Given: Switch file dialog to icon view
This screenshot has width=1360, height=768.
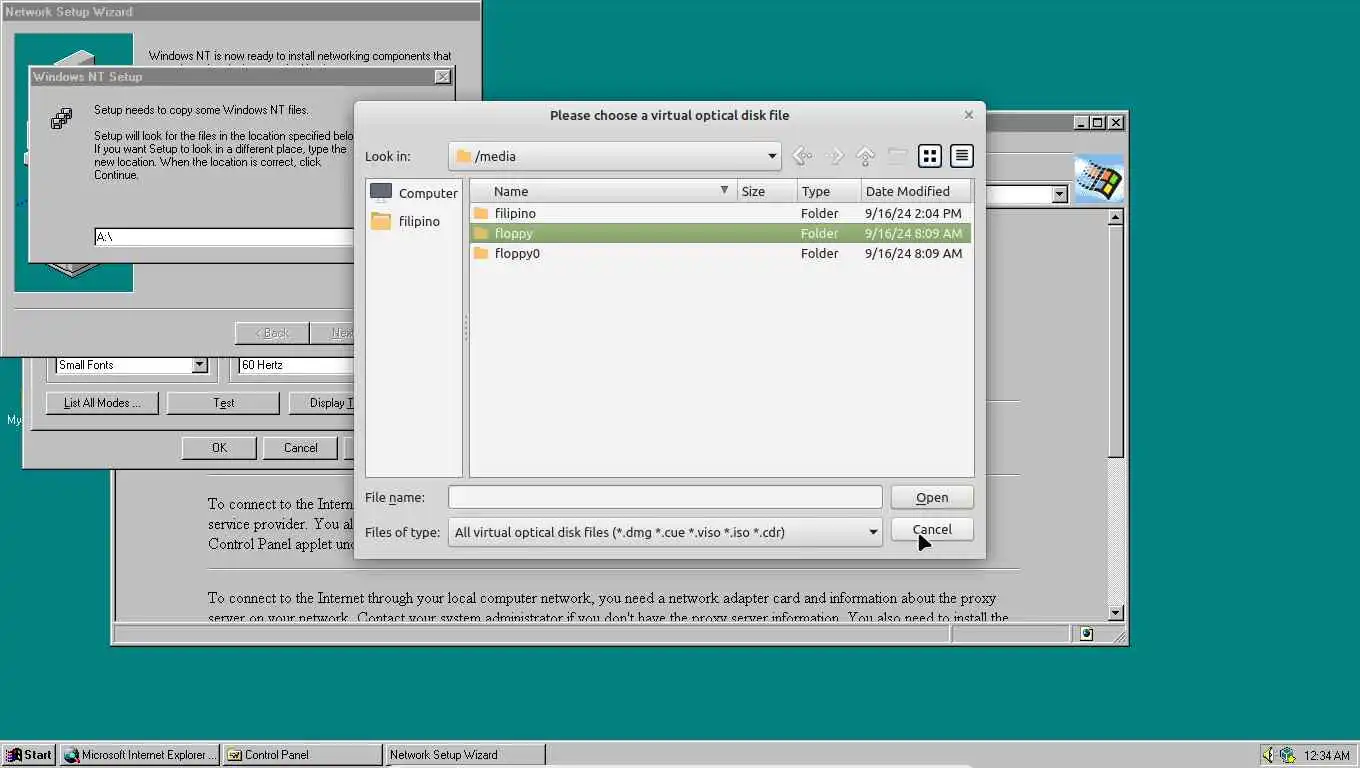Looking at the screenshot, I should coord(930,156).
